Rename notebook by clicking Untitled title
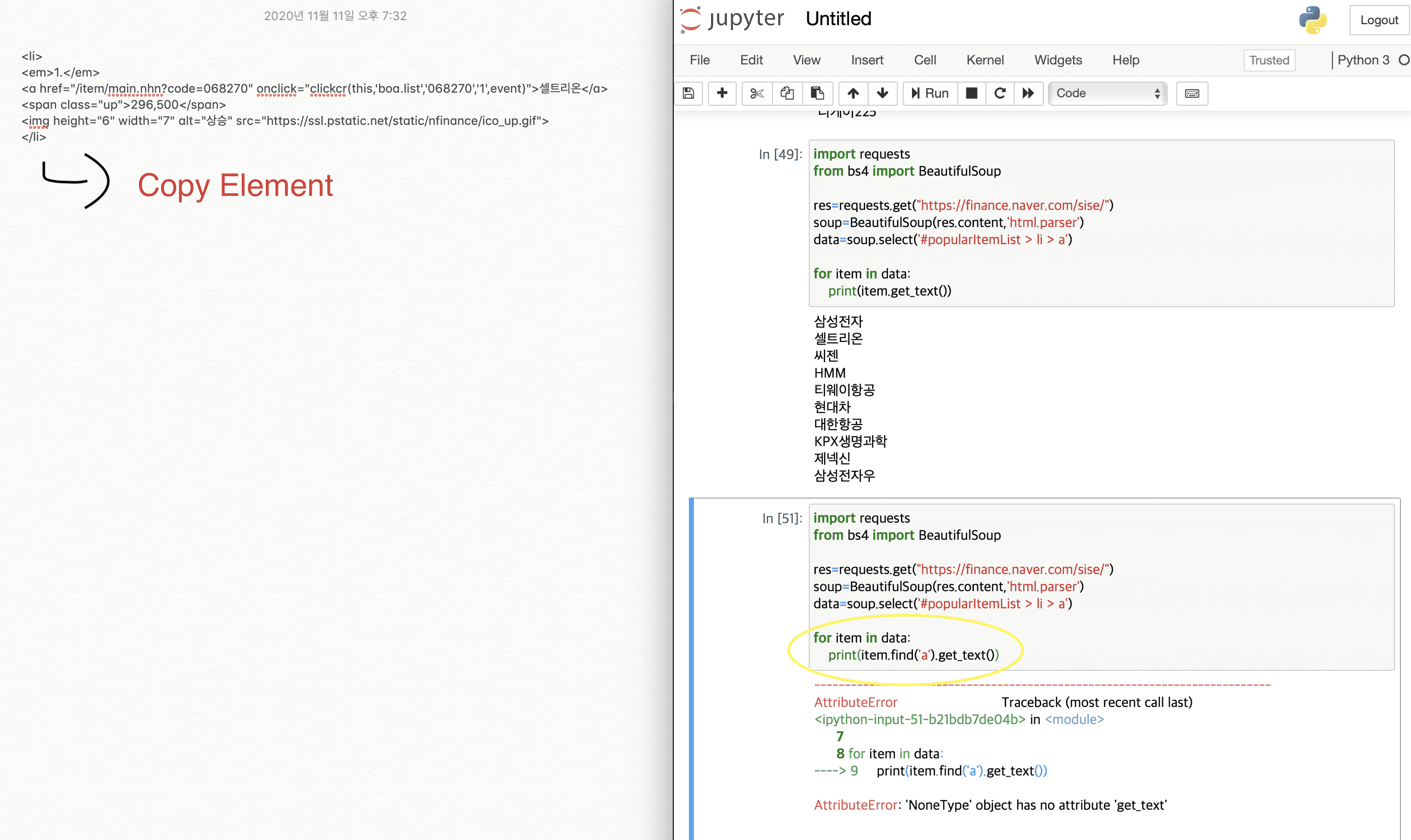 point(838,19)
